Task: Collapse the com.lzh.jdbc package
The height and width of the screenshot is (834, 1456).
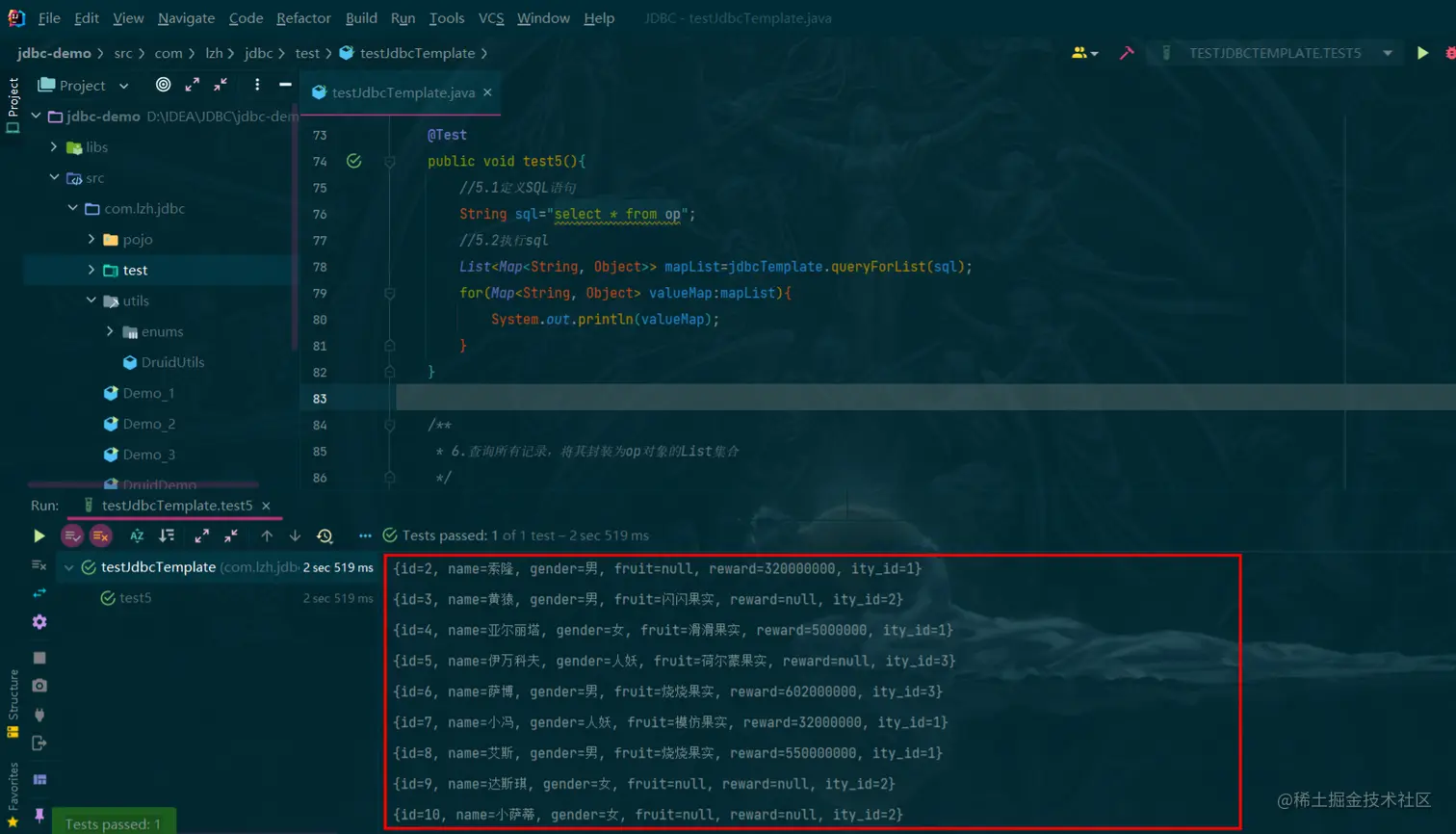Action: click(73, 208)
